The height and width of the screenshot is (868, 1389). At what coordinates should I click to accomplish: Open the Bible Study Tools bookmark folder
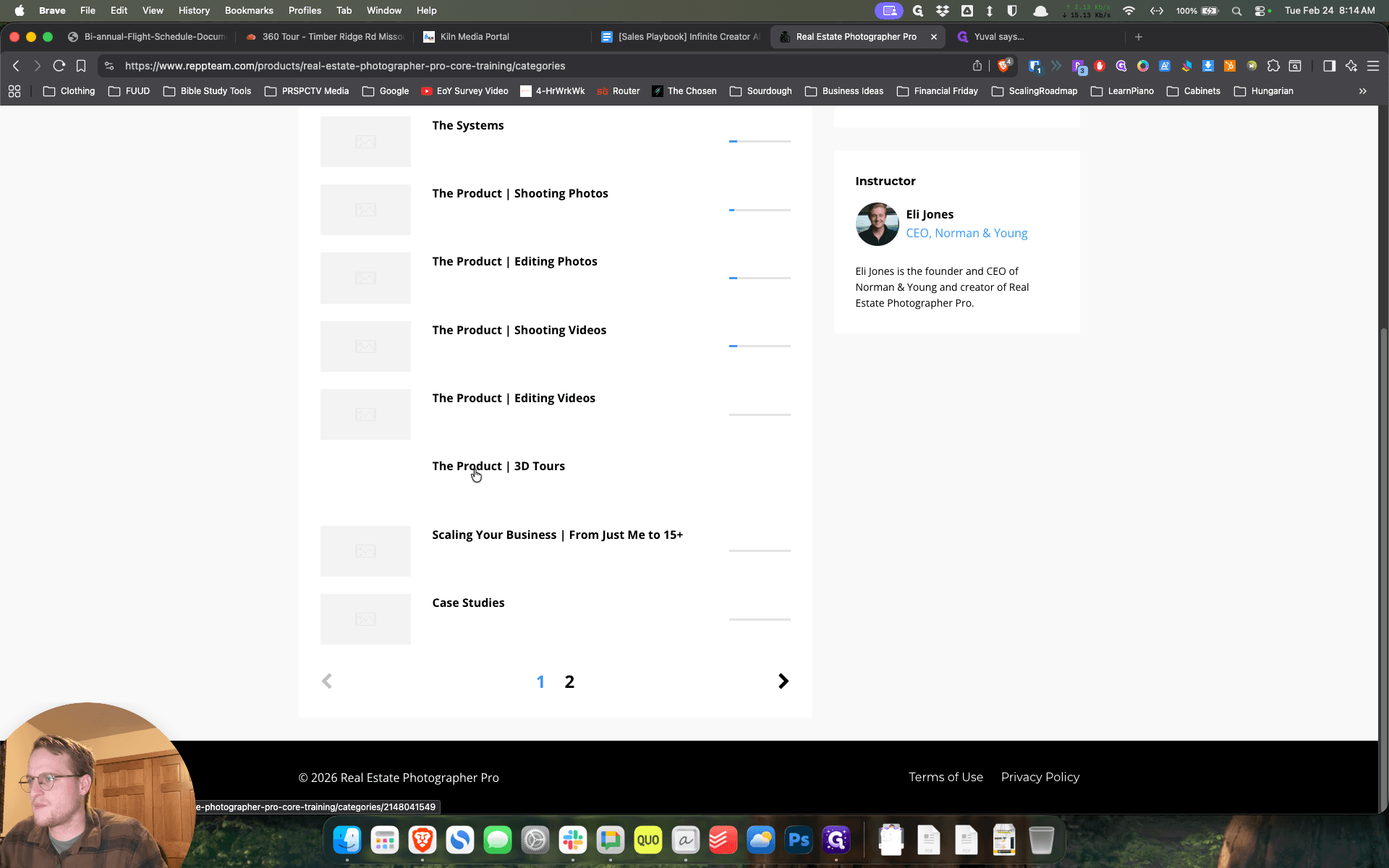coord(208,91)
